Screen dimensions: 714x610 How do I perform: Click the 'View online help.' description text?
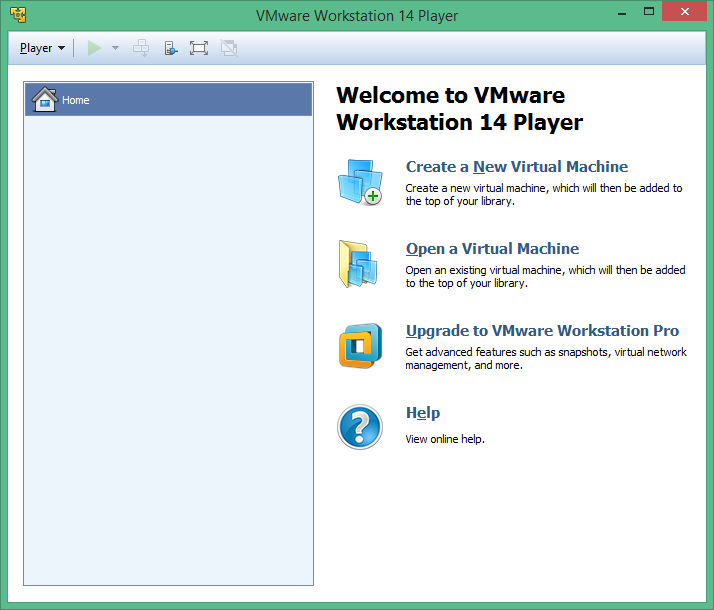click(x=445, y=439)
